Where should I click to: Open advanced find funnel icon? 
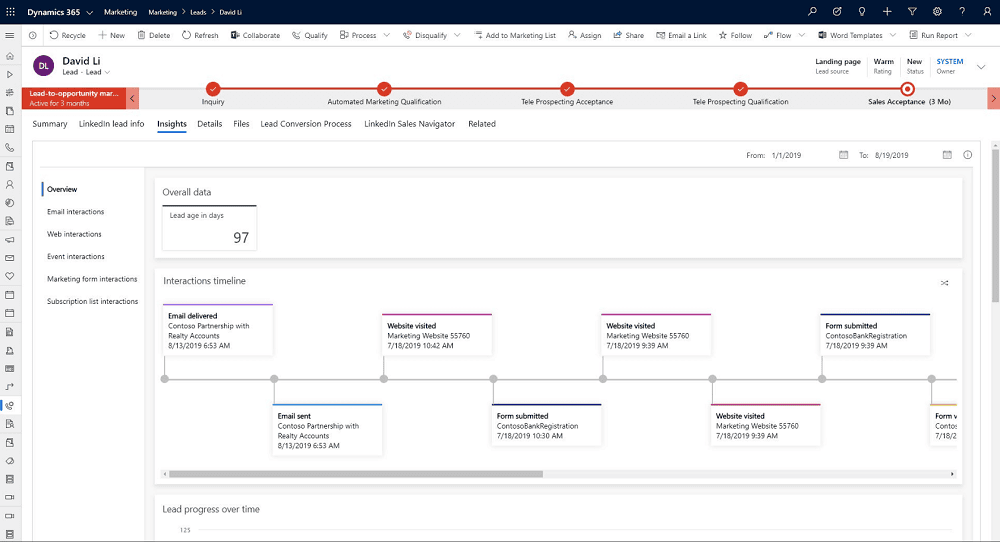912,11
